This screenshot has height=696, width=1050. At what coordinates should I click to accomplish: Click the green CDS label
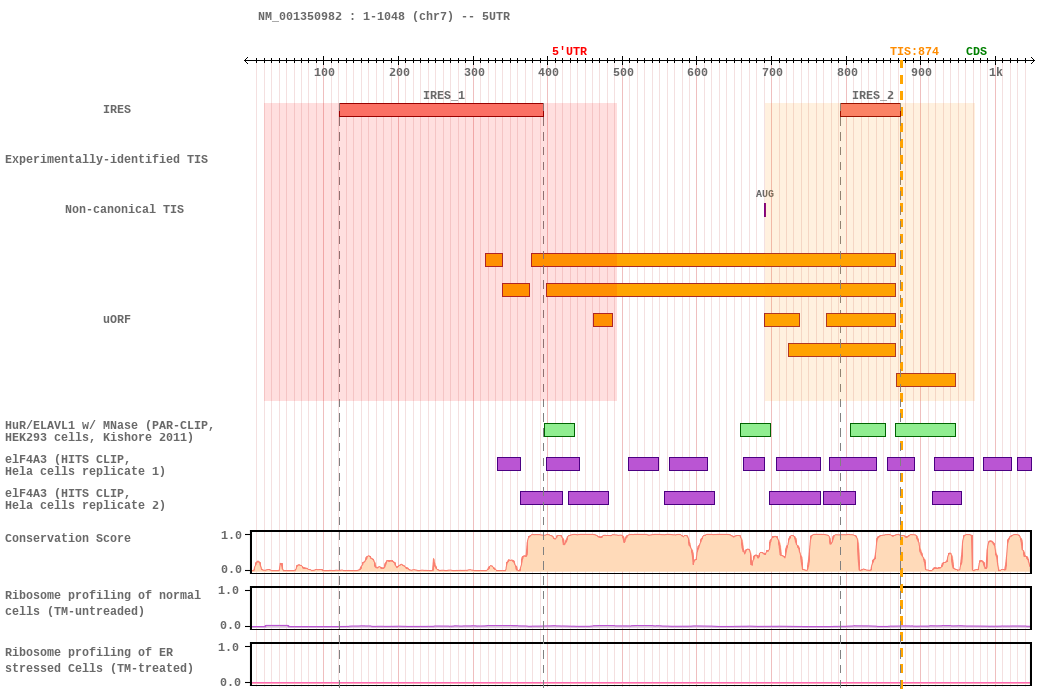coord(976,52)
